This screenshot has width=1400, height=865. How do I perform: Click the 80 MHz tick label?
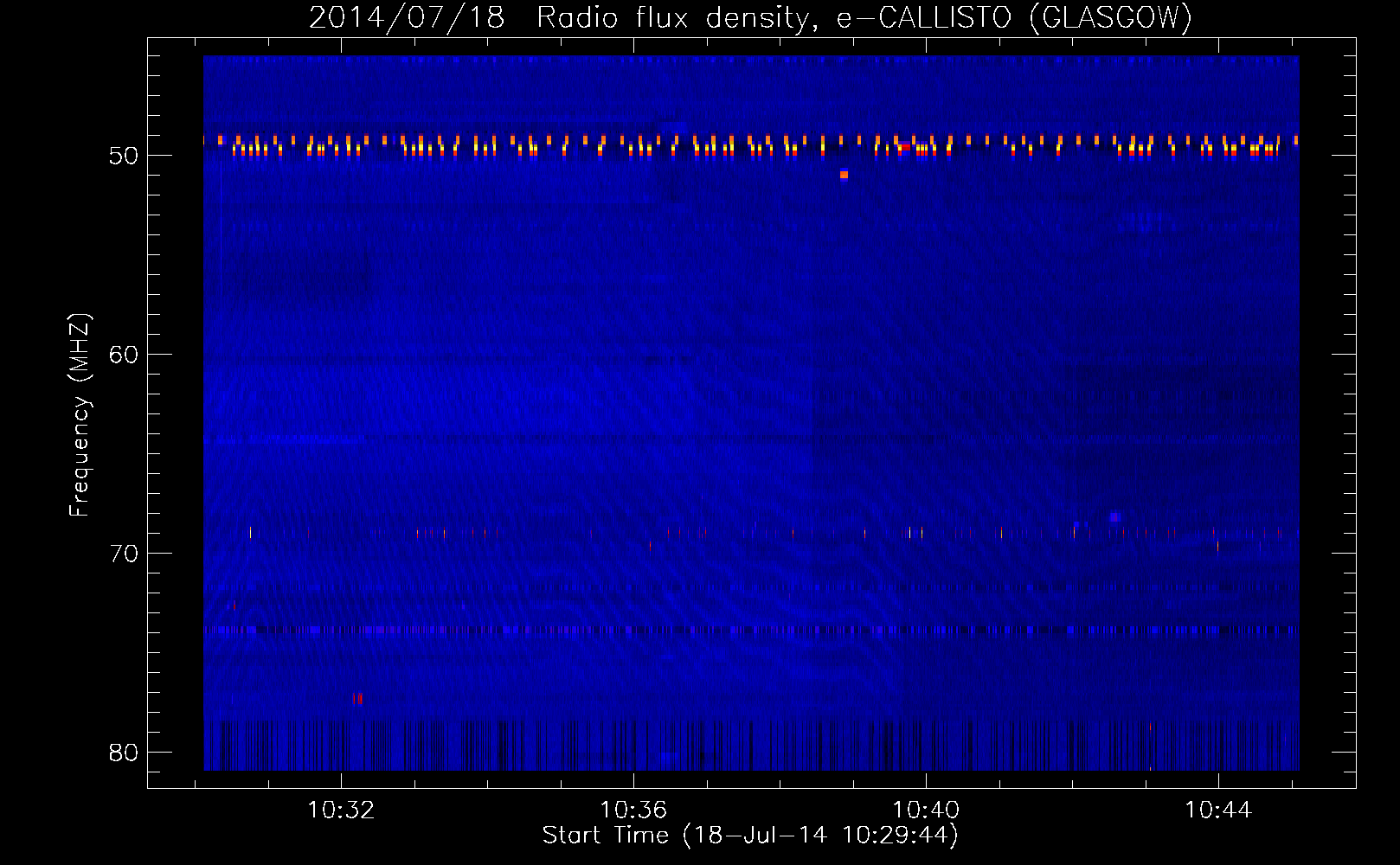pos(124,753)
